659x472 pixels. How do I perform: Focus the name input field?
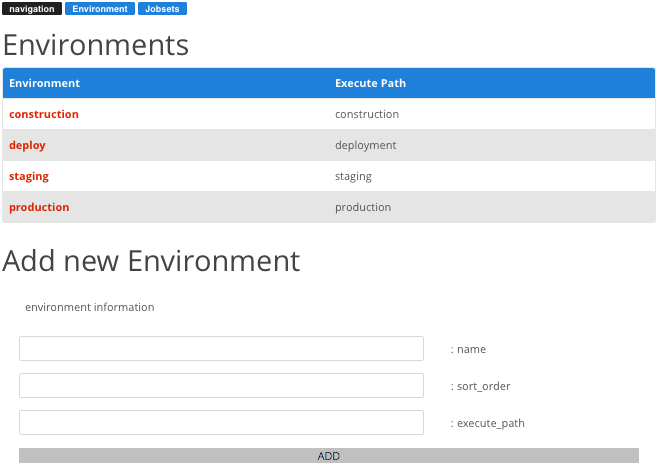221,348
